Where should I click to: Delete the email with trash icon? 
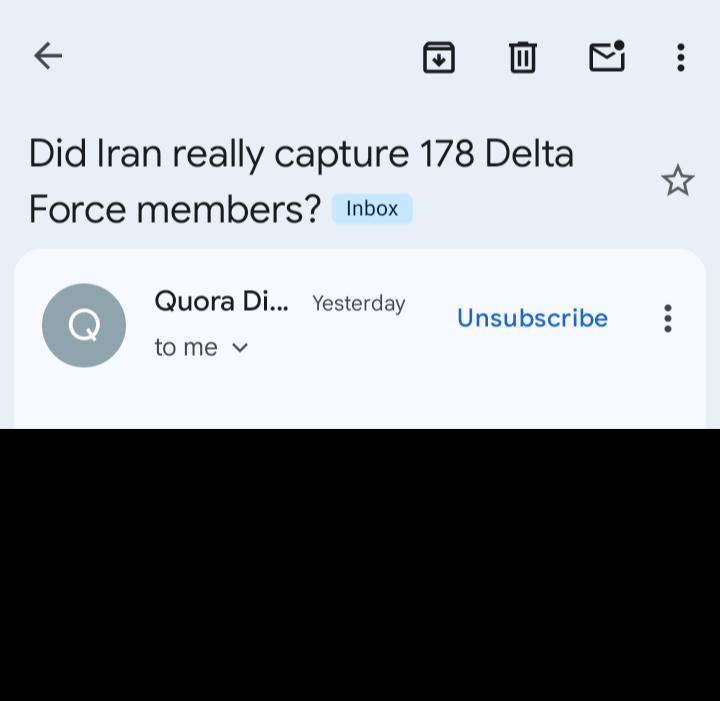(522, 57)
